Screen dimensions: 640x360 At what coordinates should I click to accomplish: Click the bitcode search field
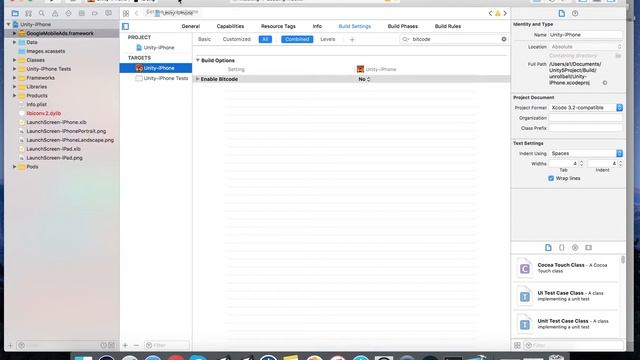pyautogui.click(x=454, y=39)
